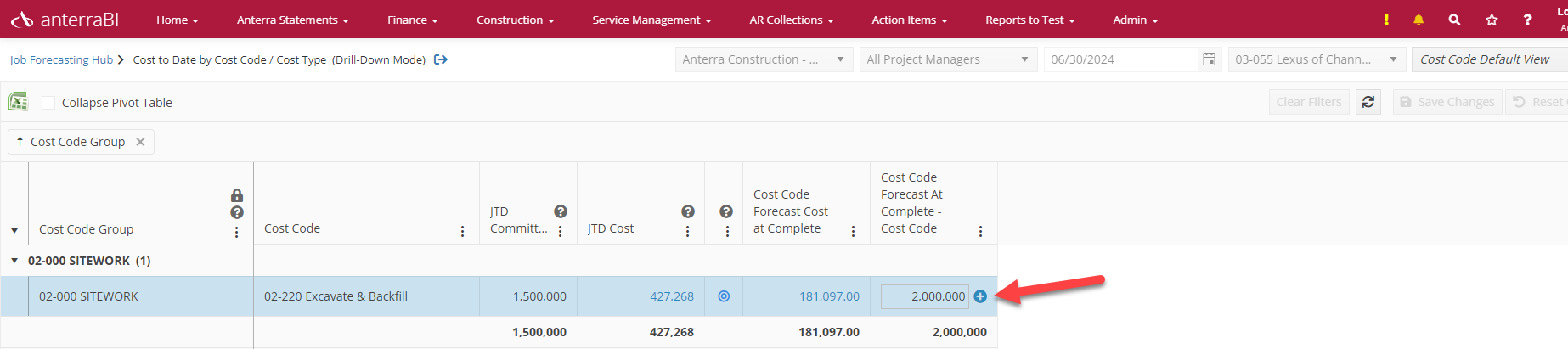Click the 1,500,000 JTD Committed cell
The width and height of the screenshot is (1568, 349).
pyautogui.click(x=528, y=296)
